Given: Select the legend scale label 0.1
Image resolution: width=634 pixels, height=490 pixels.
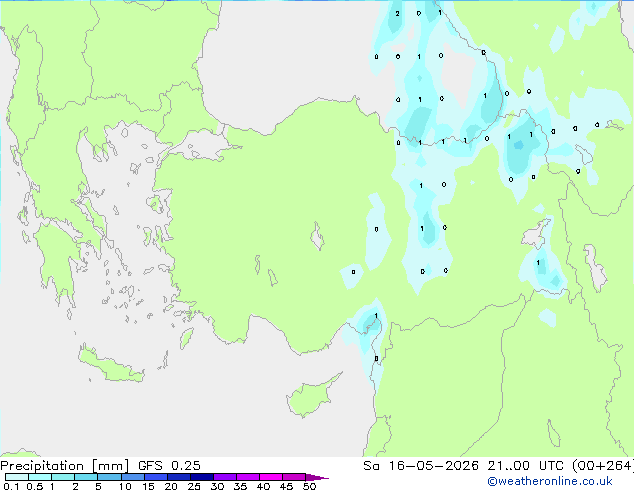Looking at the screenshot, I should [11, 486].
